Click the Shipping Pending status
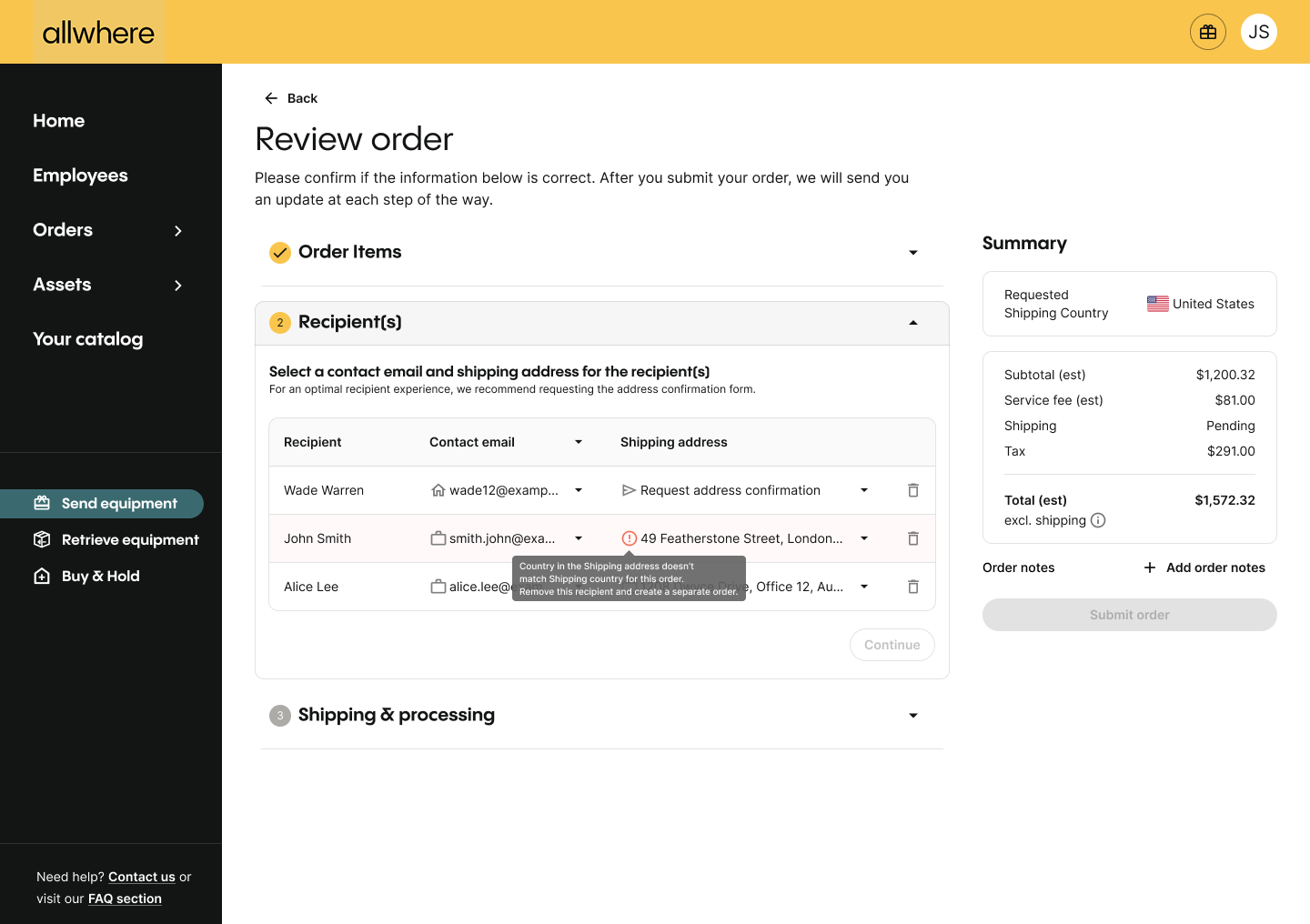Image resolution: width=1310 pixels, height=924 pixels. (1231, 426)
